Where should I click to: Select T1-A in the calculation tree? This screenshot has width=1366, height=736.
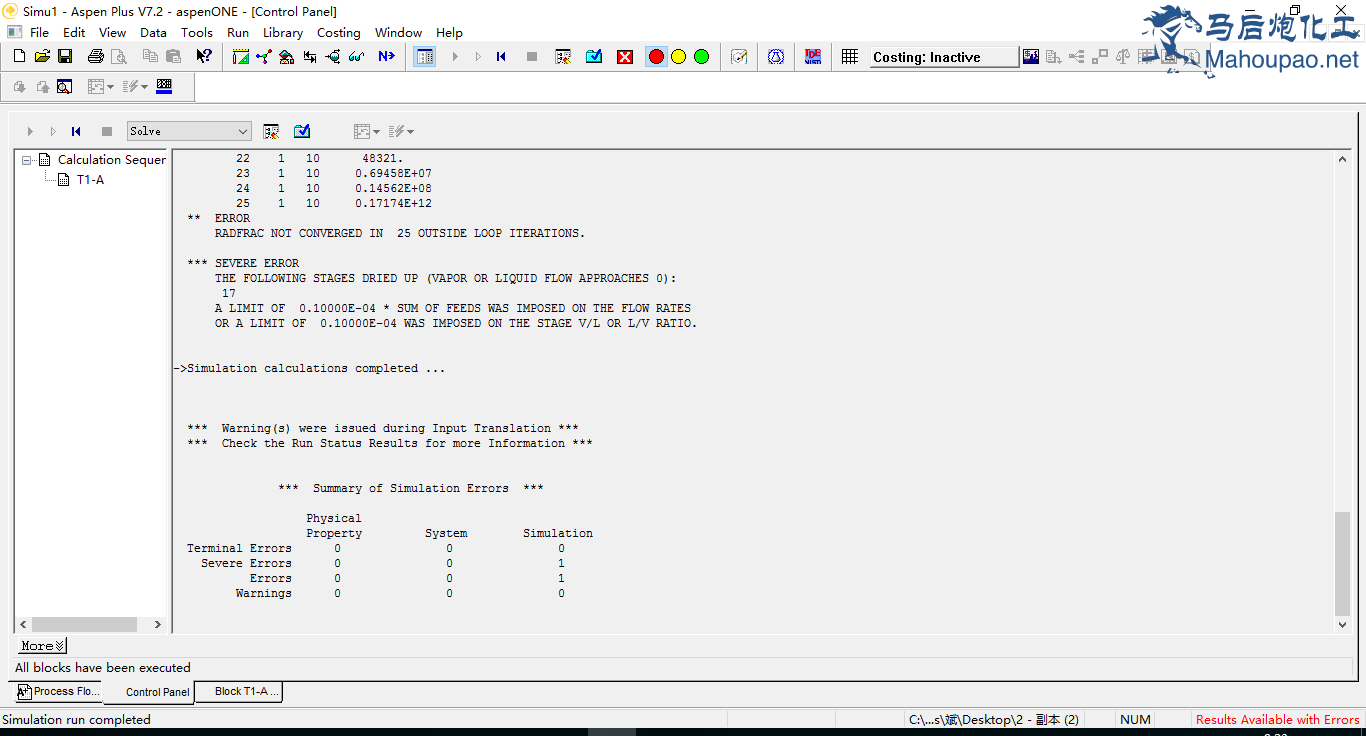90,180
